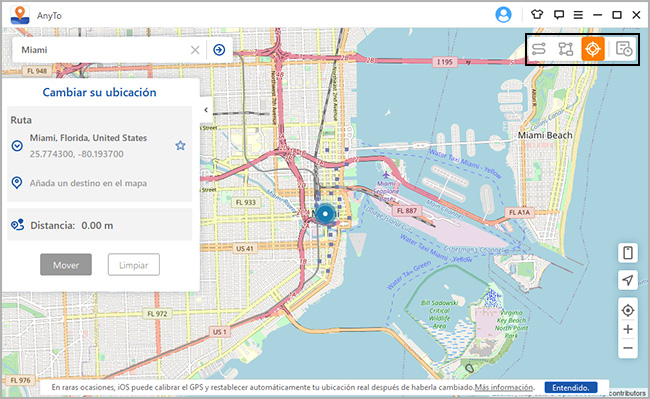The width and height of the screenshot is (650, 399).
Task: Open the t-shirt skin icon
Action: [537, 15]
